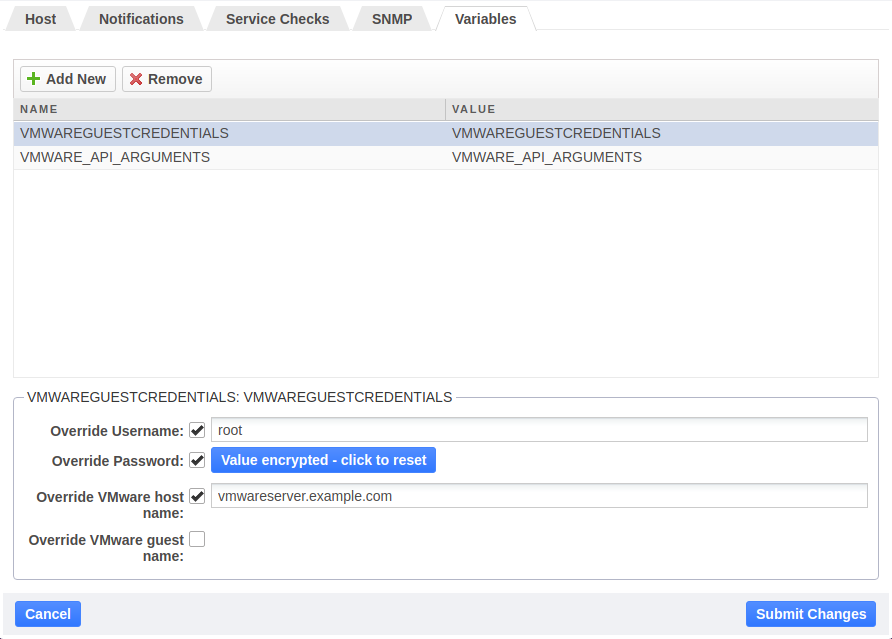Click the Submit Changes button
The height and width of the screenshot is (639, 892).
point(810,613)
